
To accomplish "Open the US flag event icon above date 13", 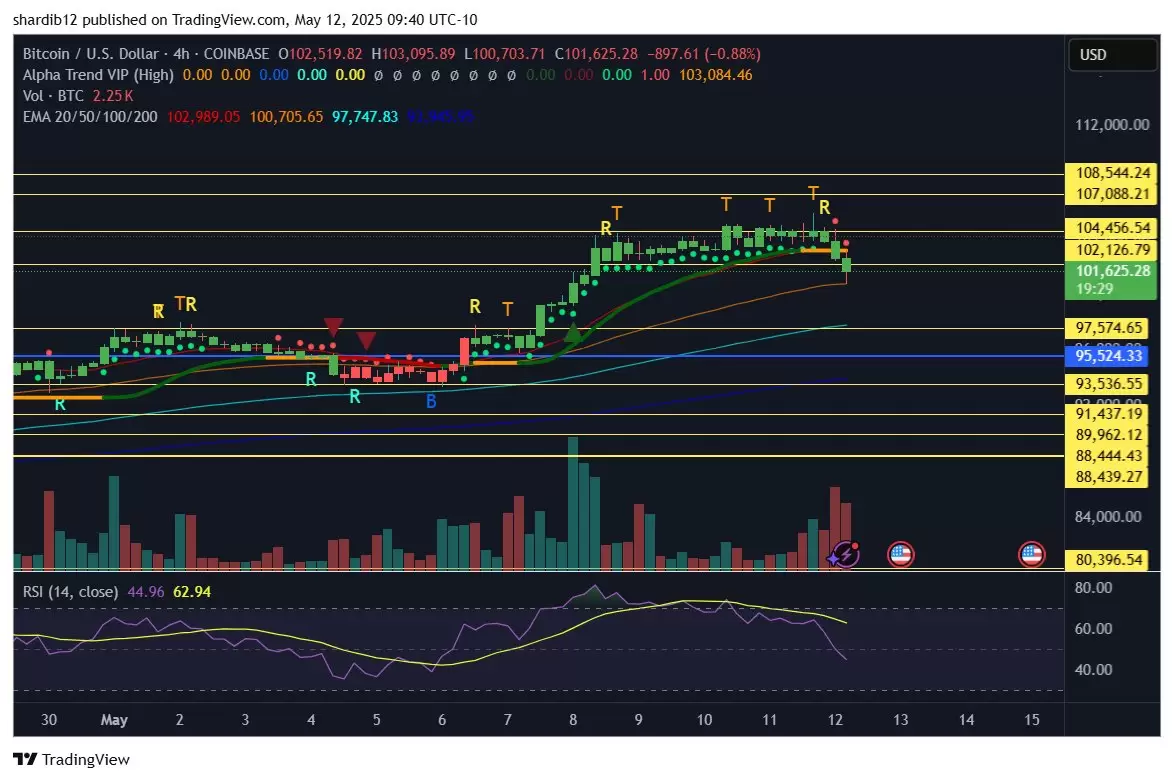I will (900, 555).
